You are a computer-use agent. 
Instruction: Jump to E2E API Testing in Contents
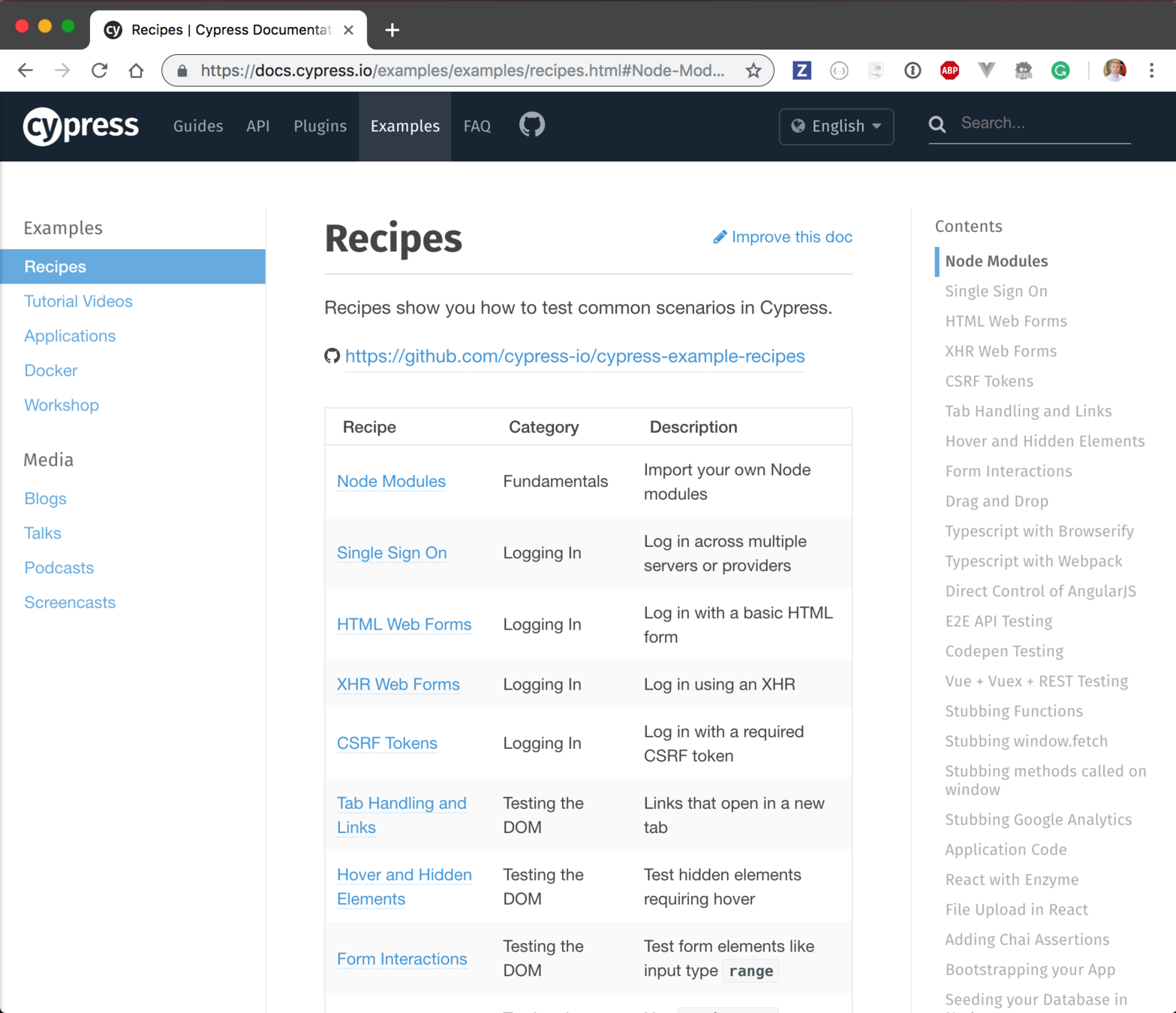point(998,621)
